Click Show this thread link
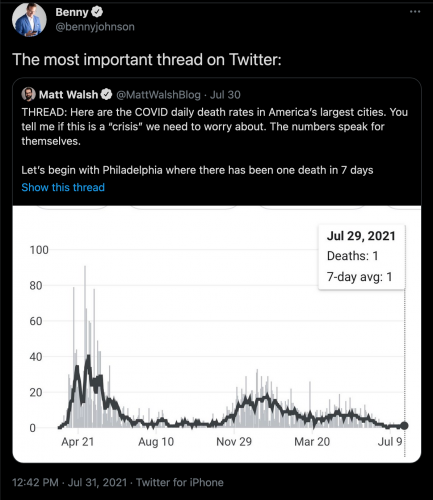This screenshot has height=500, width=433. pos(63,187)
